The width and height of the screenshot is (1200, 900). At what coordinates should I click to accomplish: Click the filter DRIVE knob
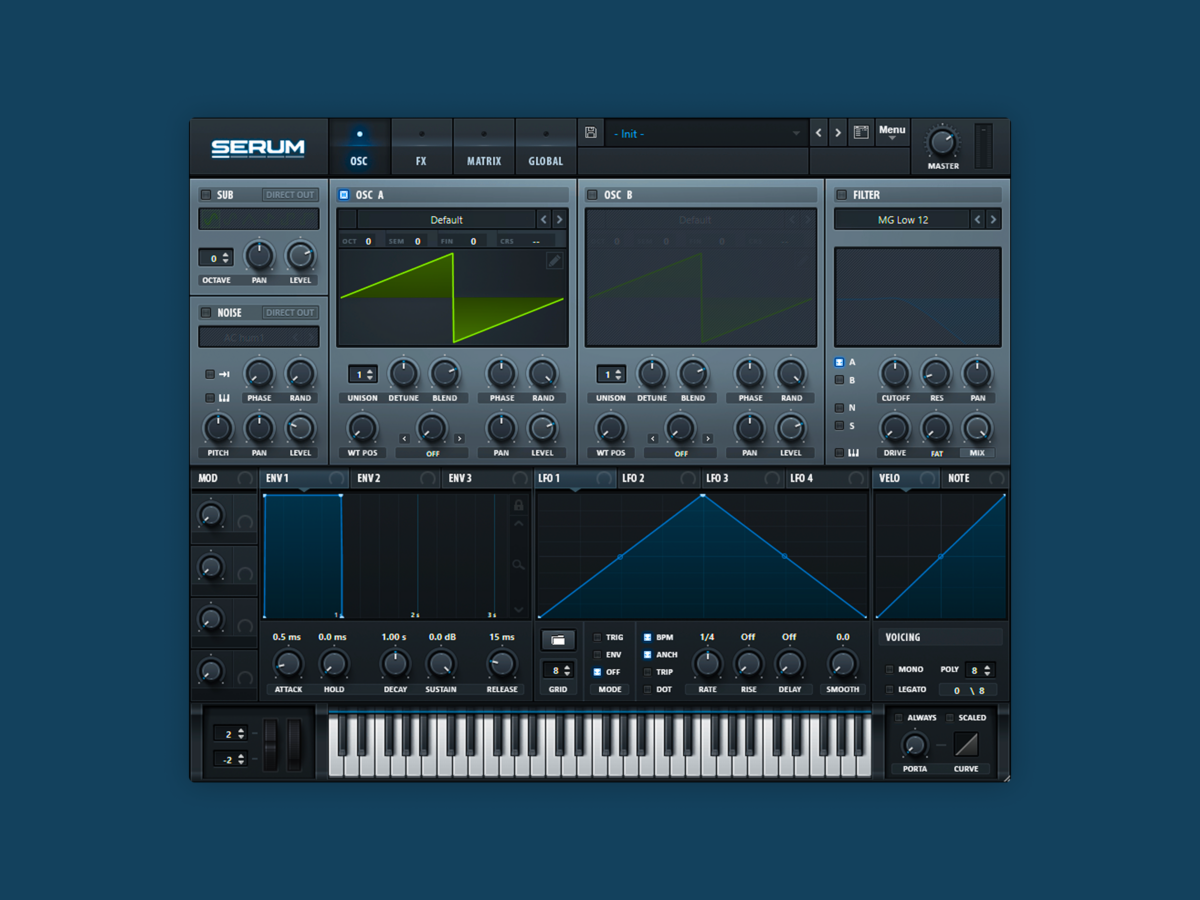[894, 429]
